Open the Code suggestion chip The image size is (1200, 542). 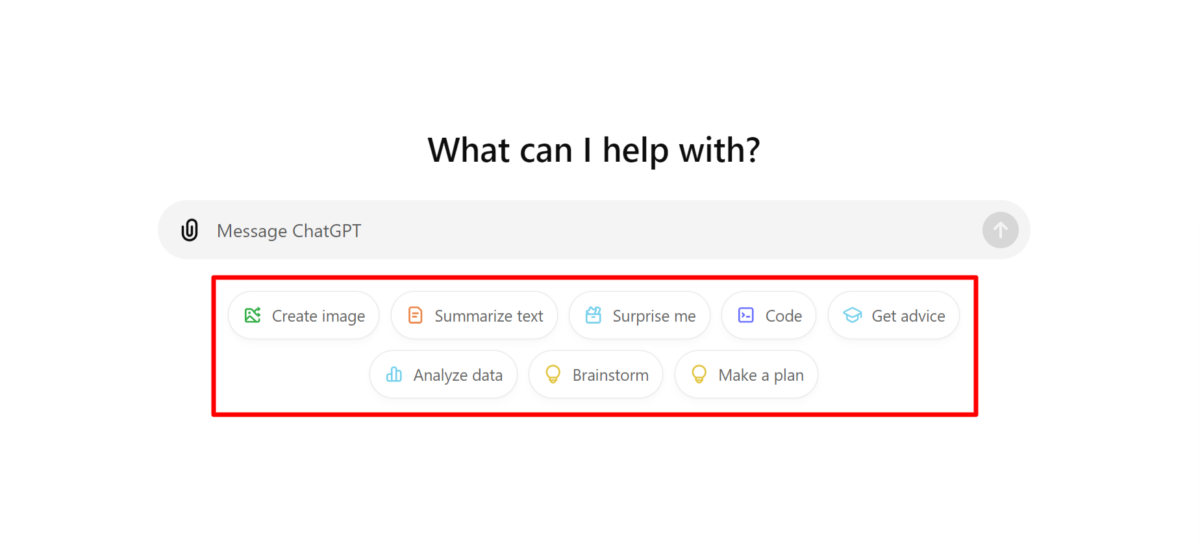(783, 316)
